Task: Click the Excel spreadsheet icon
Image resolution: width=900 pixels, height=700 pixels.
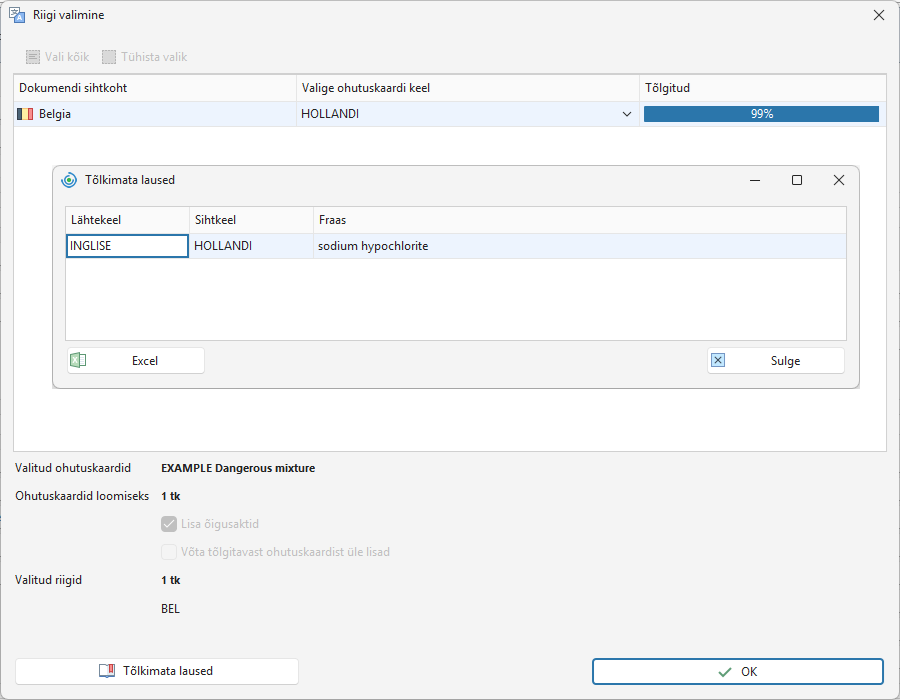Action: [78, 360]
